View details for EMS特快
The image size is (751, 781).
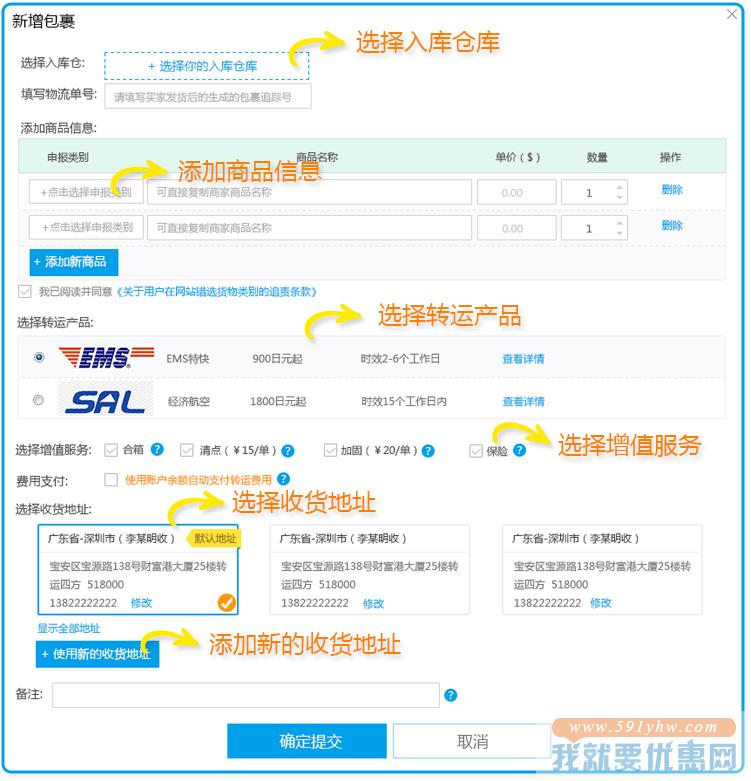523,359
